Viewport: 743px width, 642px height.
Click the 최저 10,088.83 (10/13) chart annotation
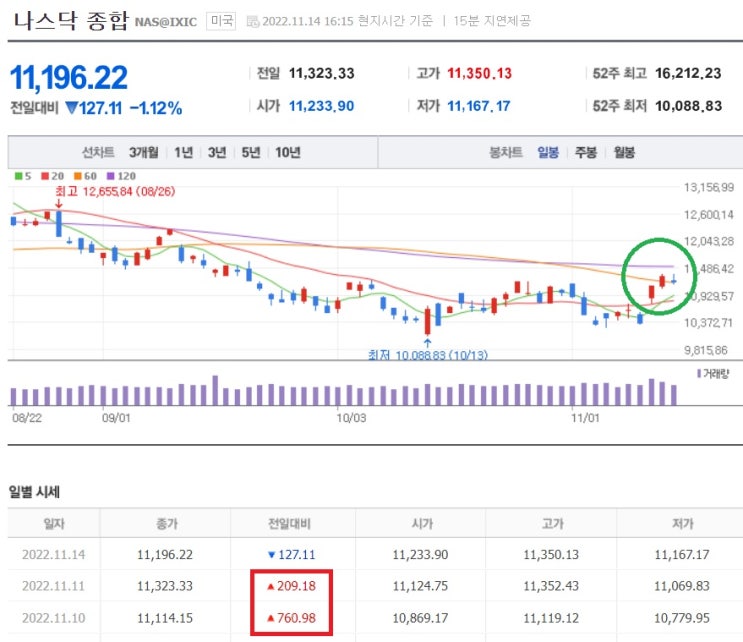(x=428, y=355)
